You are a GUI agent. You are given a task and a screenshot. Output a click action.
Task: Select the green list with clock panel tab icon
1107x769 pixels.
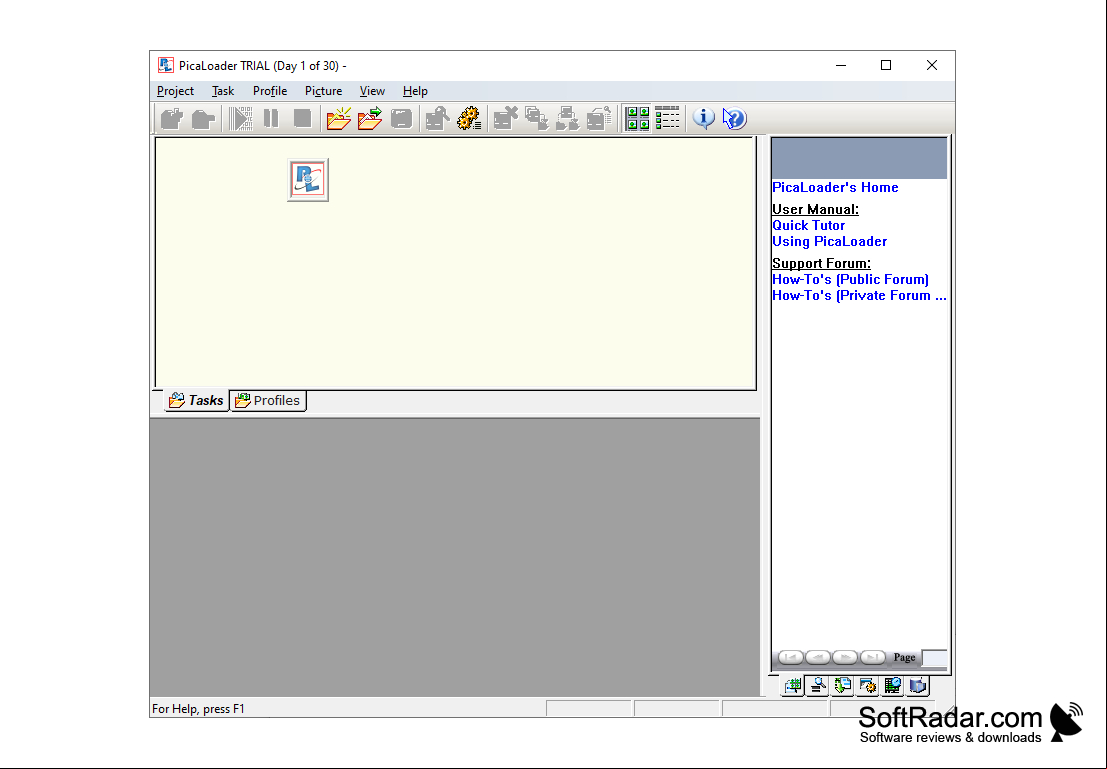[893, 686]
